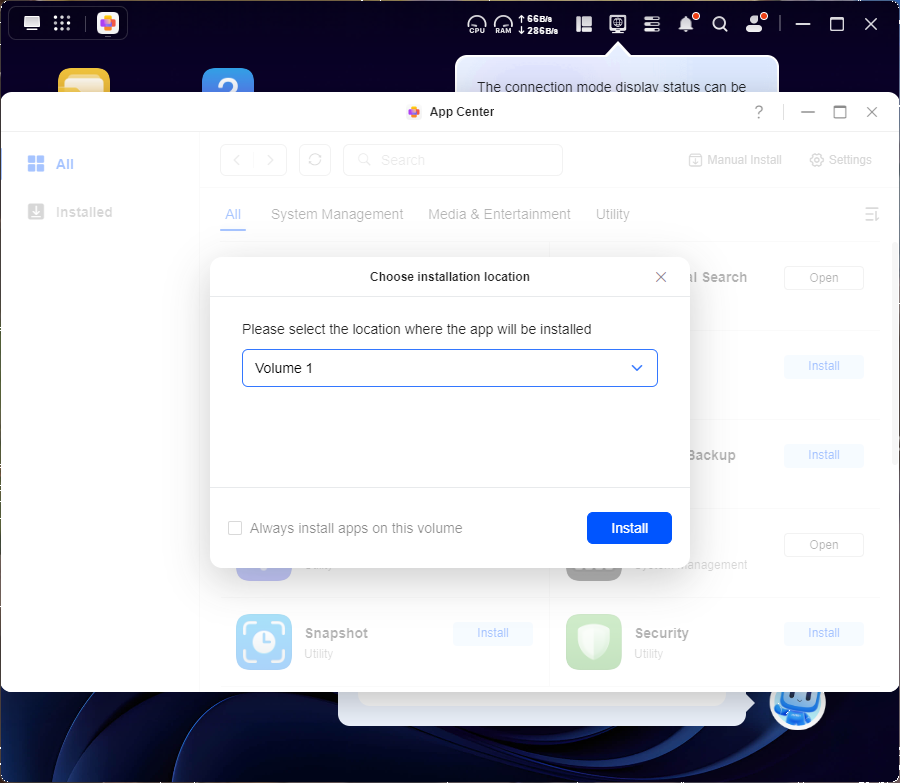Click the CPU usage gauge

(x=477, y=24)
